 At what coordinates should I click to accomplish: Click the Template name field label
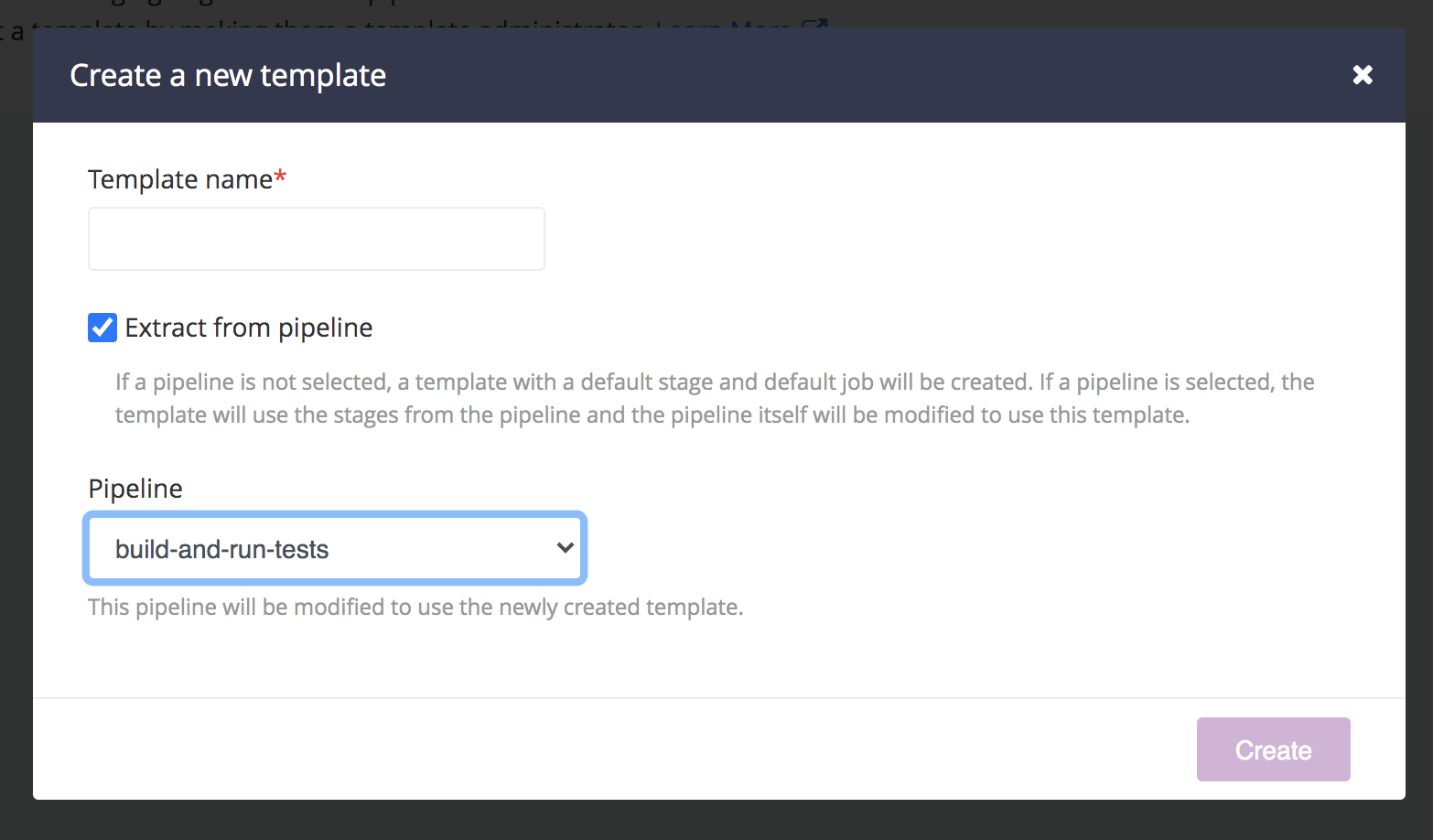pos(180,179)
